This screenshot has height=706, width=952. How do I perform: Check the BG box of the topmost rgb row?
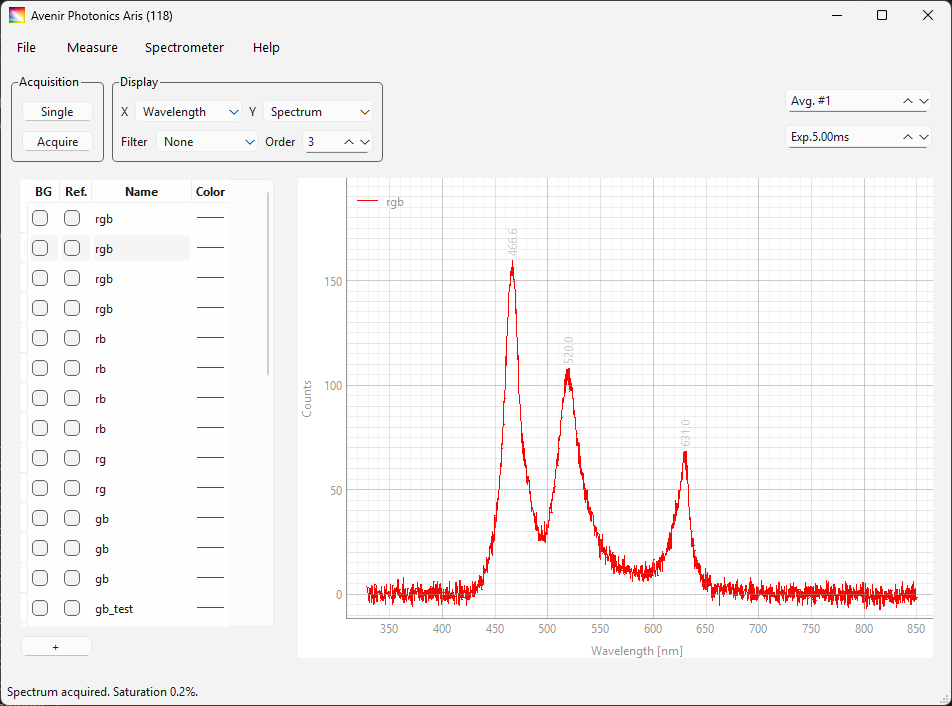tap(40, 218)
